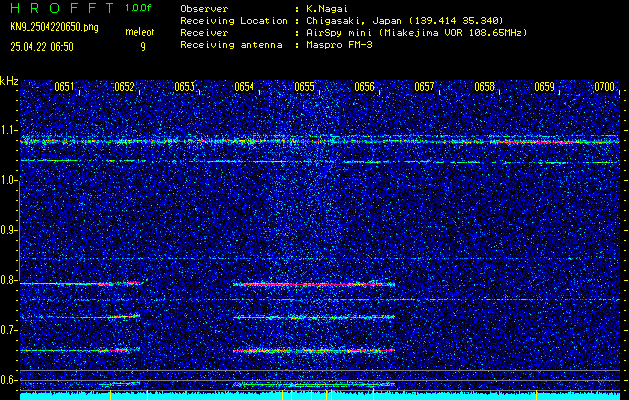Select the 0659 time marker

544,87
